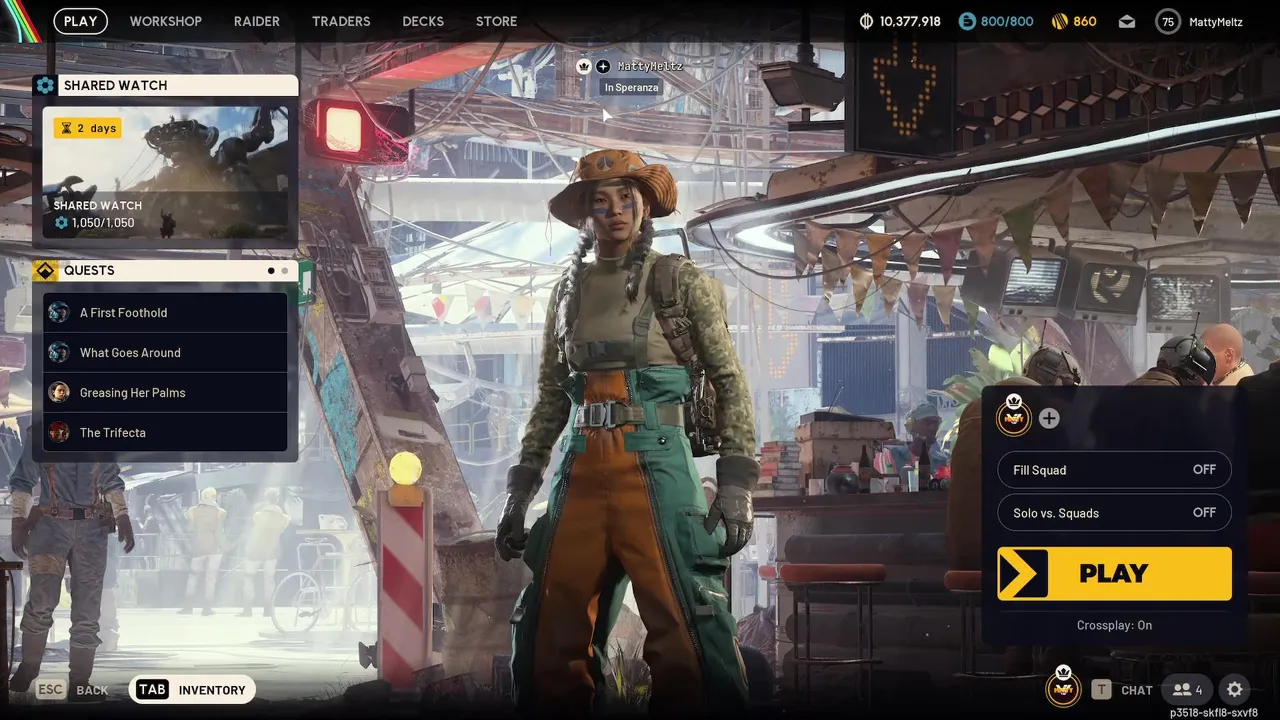This screenshot has width=1280, height=720.
Task: Go to the Decks tab
Action: (x=423, y=21)
